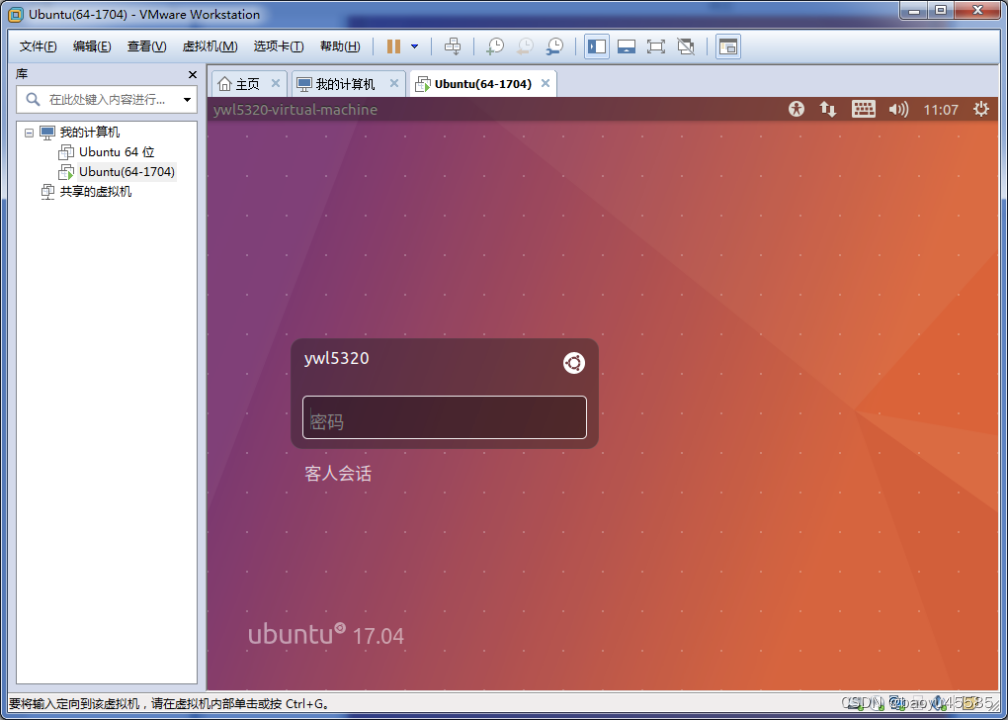The height and width of the screenshot is (720, 1008).
Task: Open the 编辑(E) menu
Action: [x=92, y=46]
